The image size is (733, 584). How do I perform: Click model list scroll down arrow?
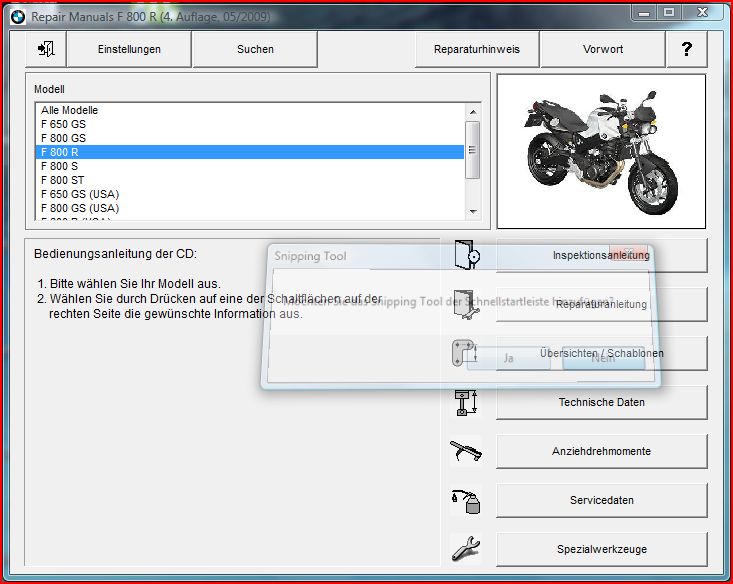coord(473,212)
